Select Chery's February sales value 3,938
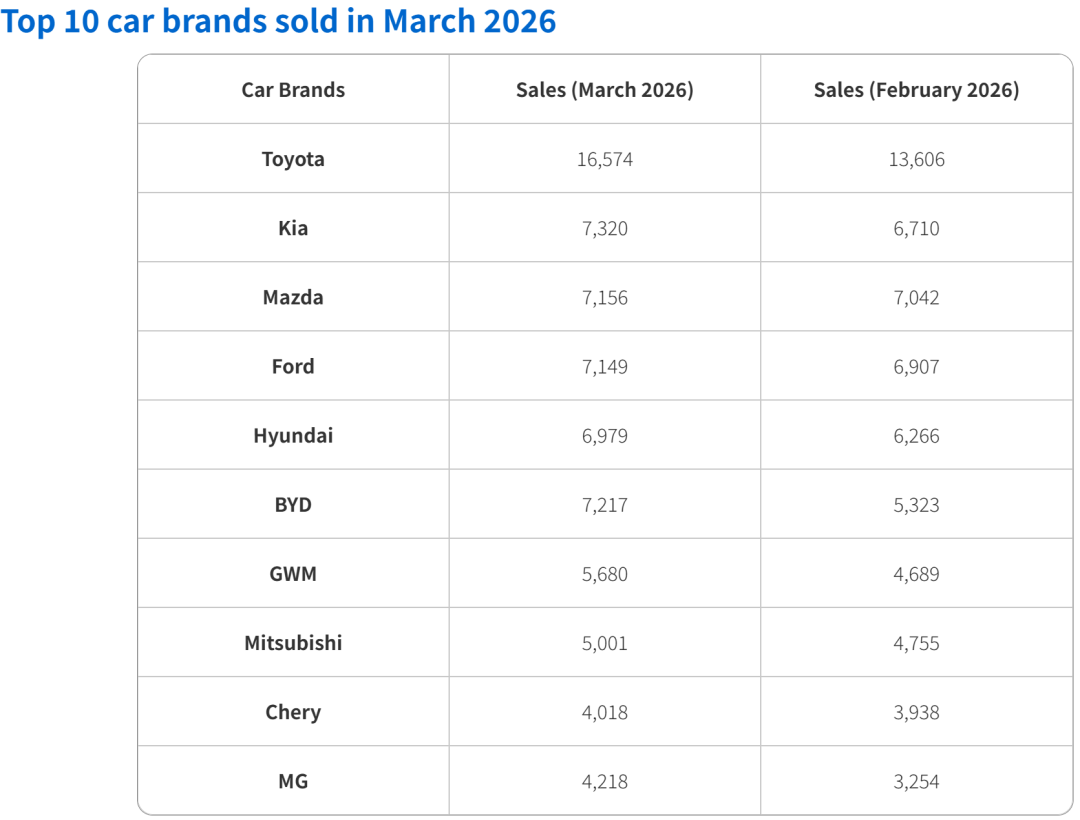 point(916,711)
